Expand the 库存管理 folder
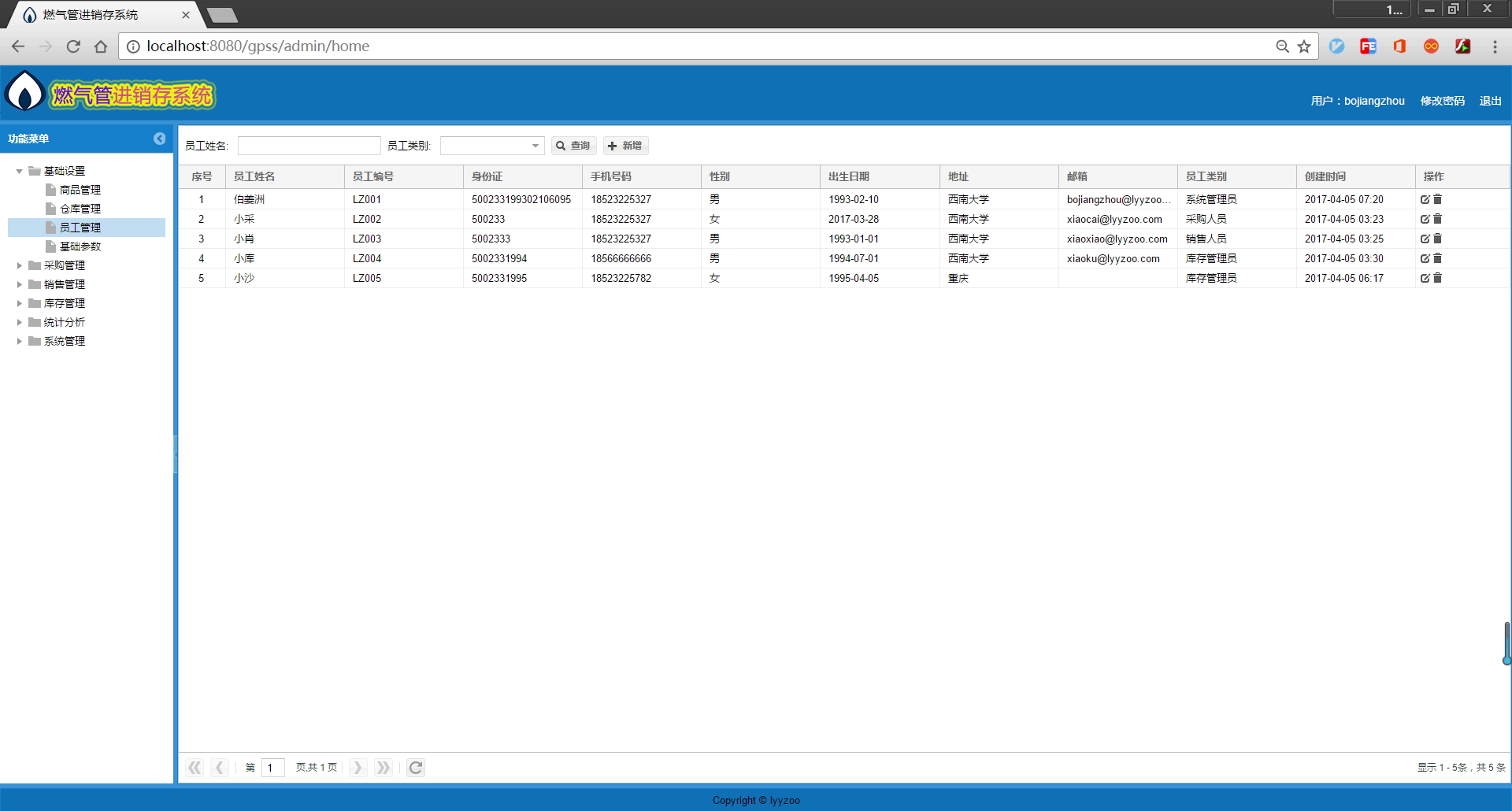This screenshot has height=811, width=1512. (19, 303)
